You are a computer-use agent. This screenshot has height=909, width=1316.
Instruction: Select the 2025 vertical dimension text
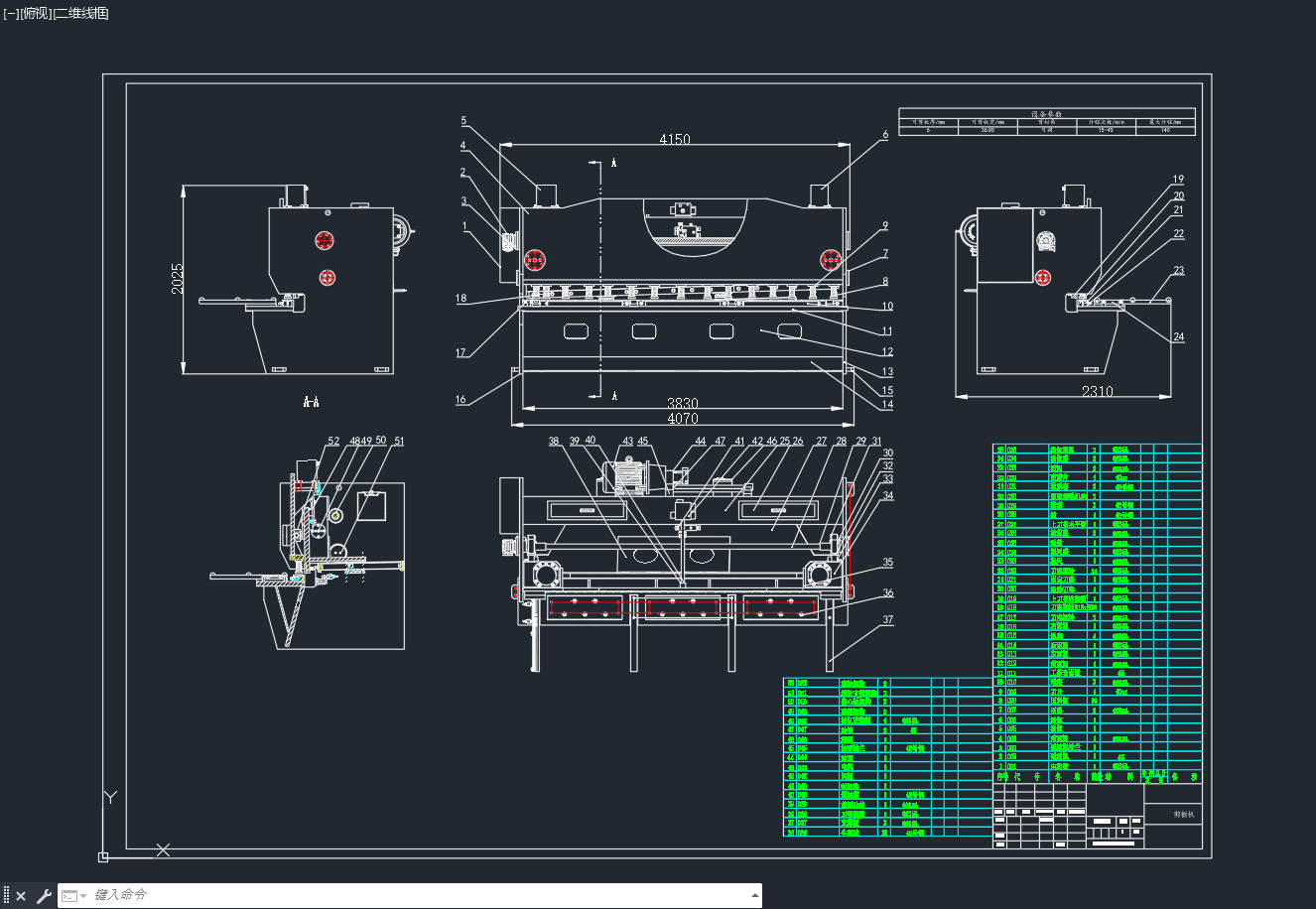[177, 278]
